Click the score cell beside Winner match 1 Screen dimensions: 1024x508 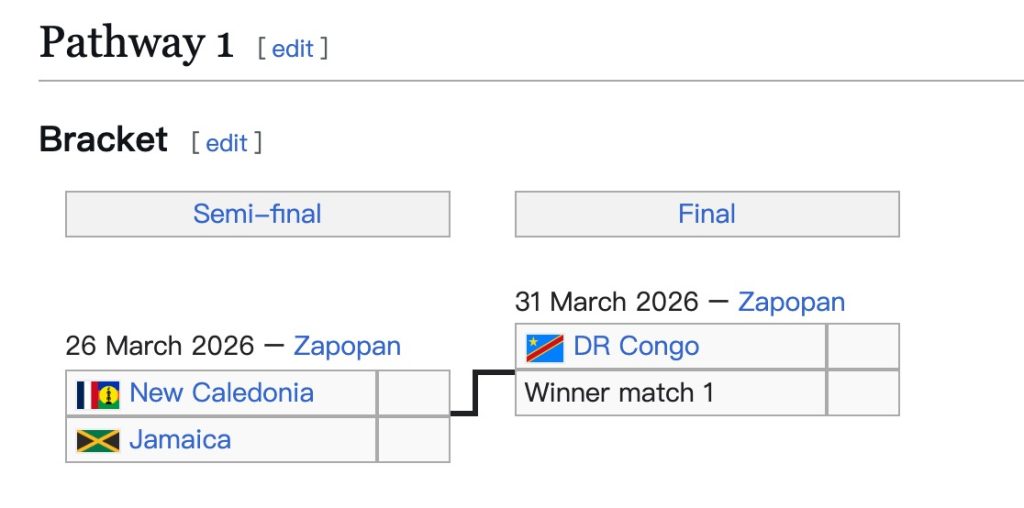coord(863,393)
